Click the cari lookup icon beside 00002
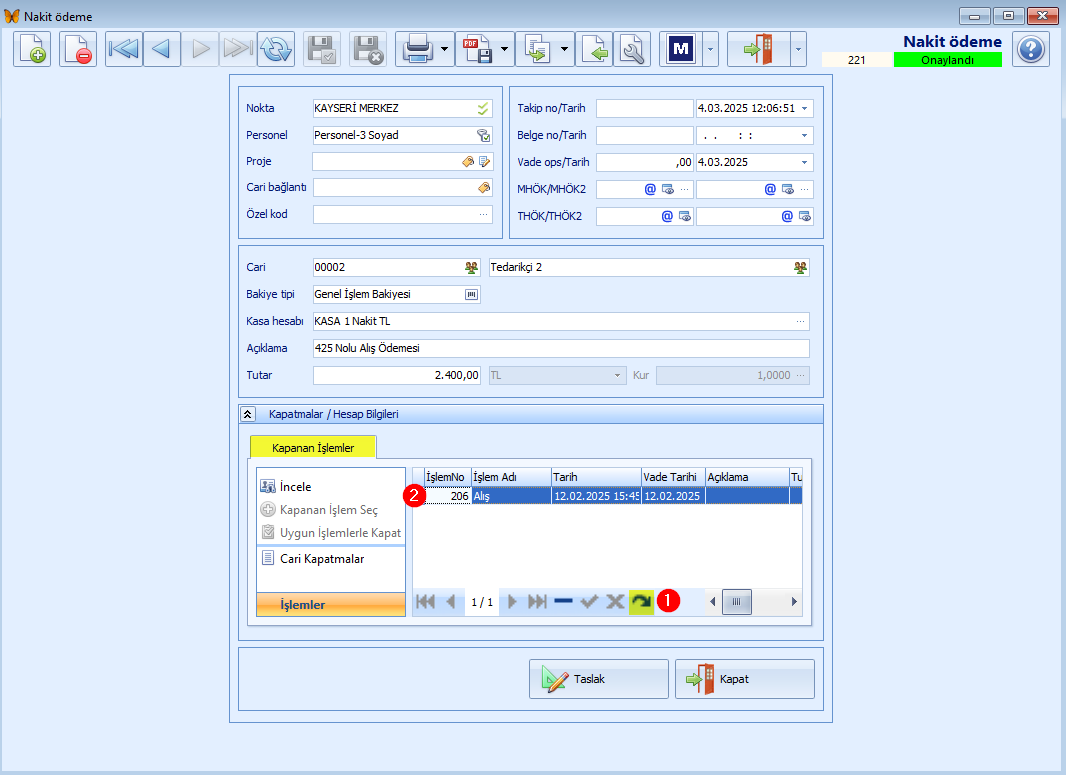The image size is (1066, 775). point(471,268)
